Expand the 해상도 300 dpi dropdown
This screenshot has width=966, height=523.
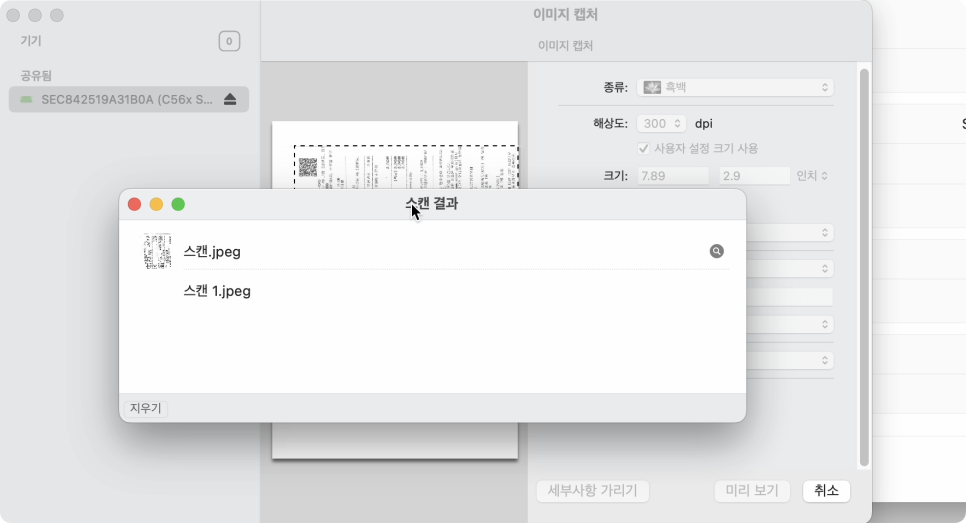[661, 124]
